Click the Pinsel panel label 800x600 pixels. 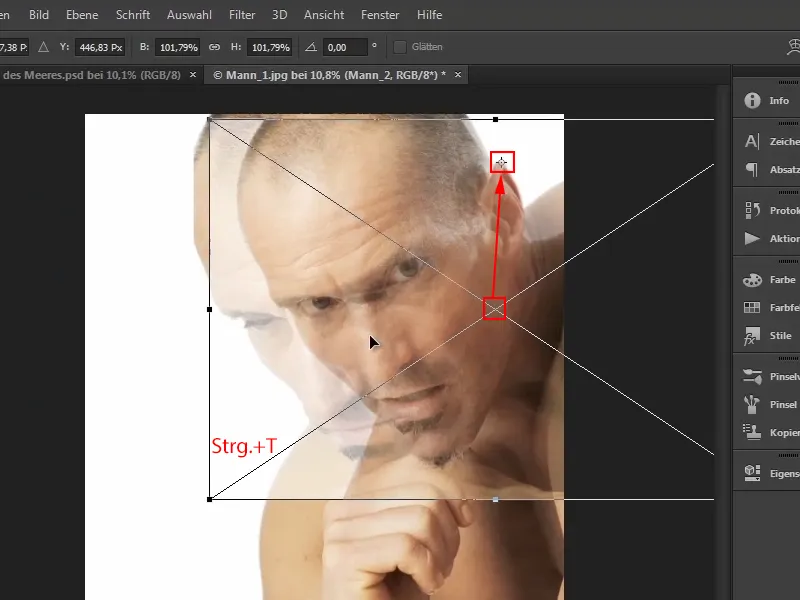tap(783, 405)
